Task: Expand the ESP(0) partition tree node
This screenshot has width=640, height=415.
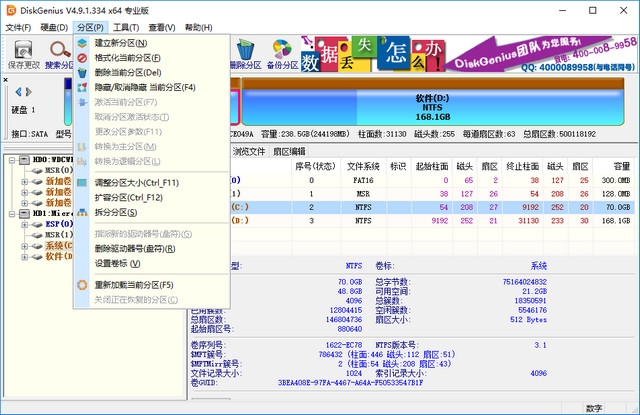Action: tap(23, 223)
